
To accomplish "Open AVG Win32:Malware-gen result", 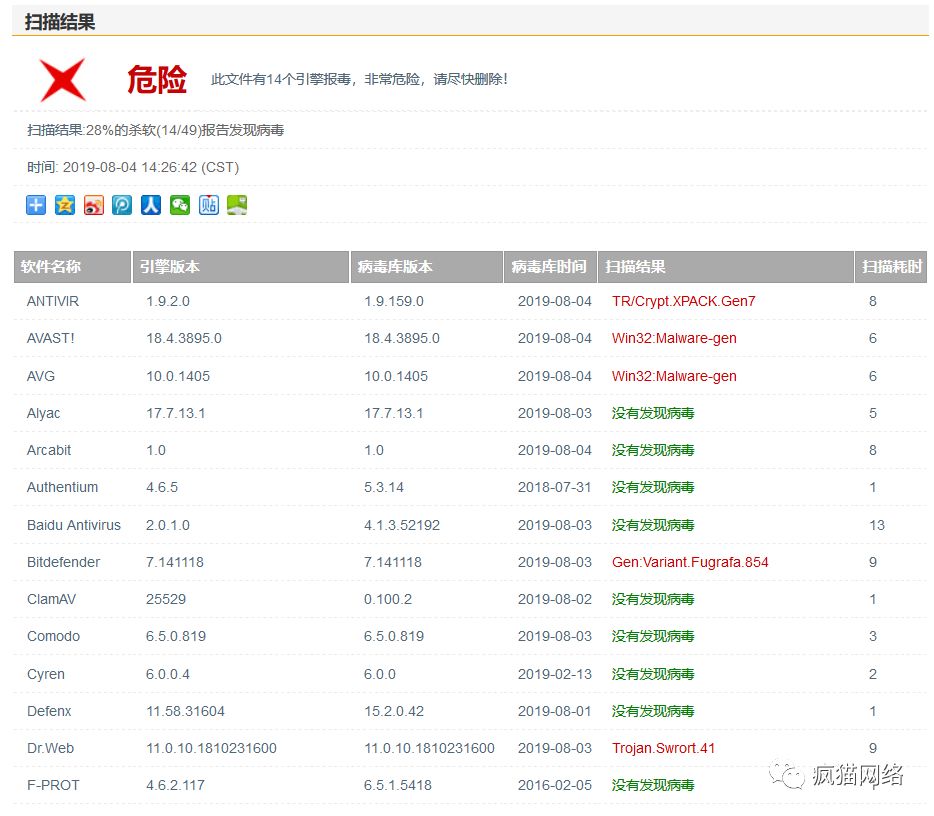I will click(674, 376).
